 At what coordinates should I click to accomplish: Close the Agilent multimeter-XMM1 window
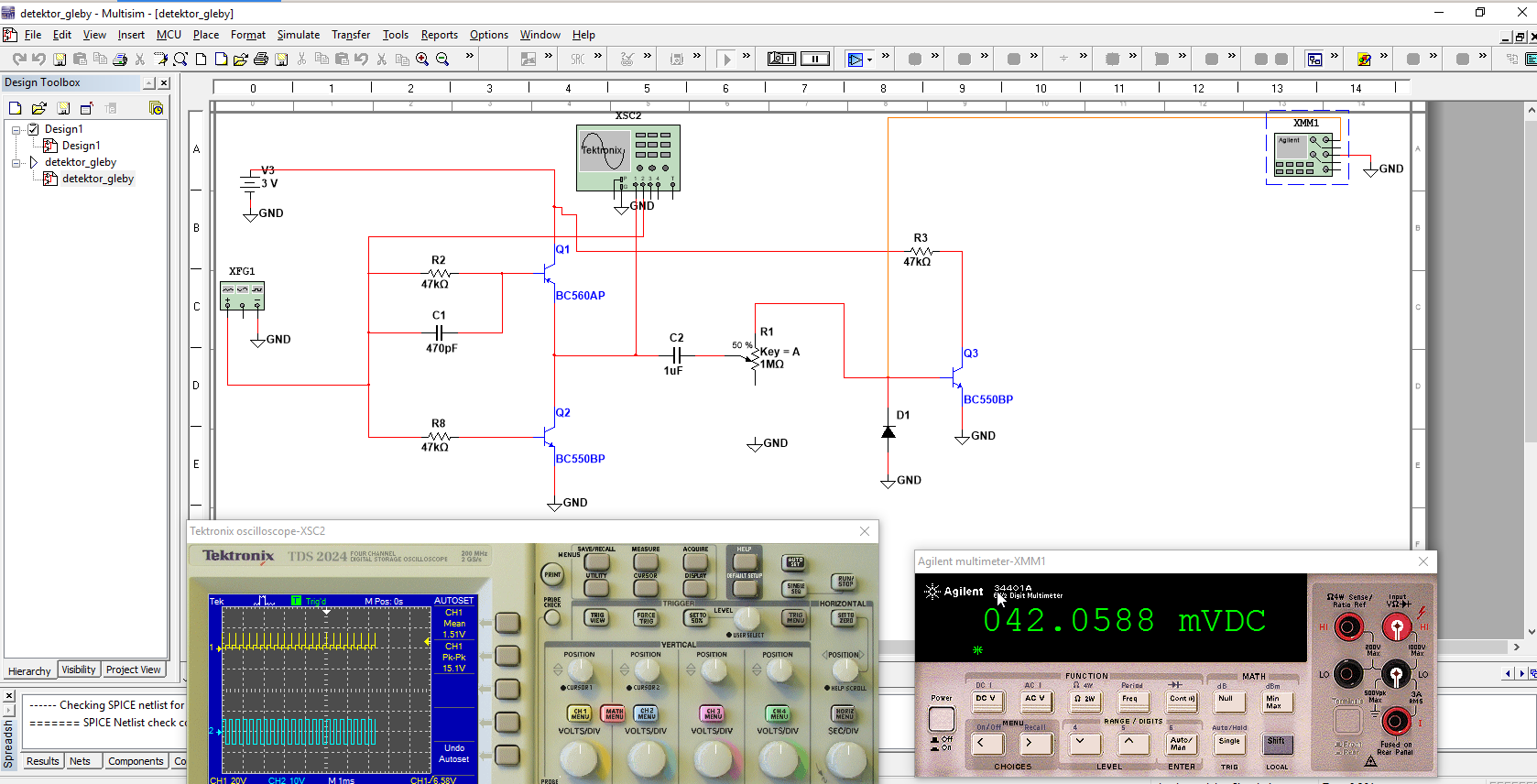click(1423, 561)
